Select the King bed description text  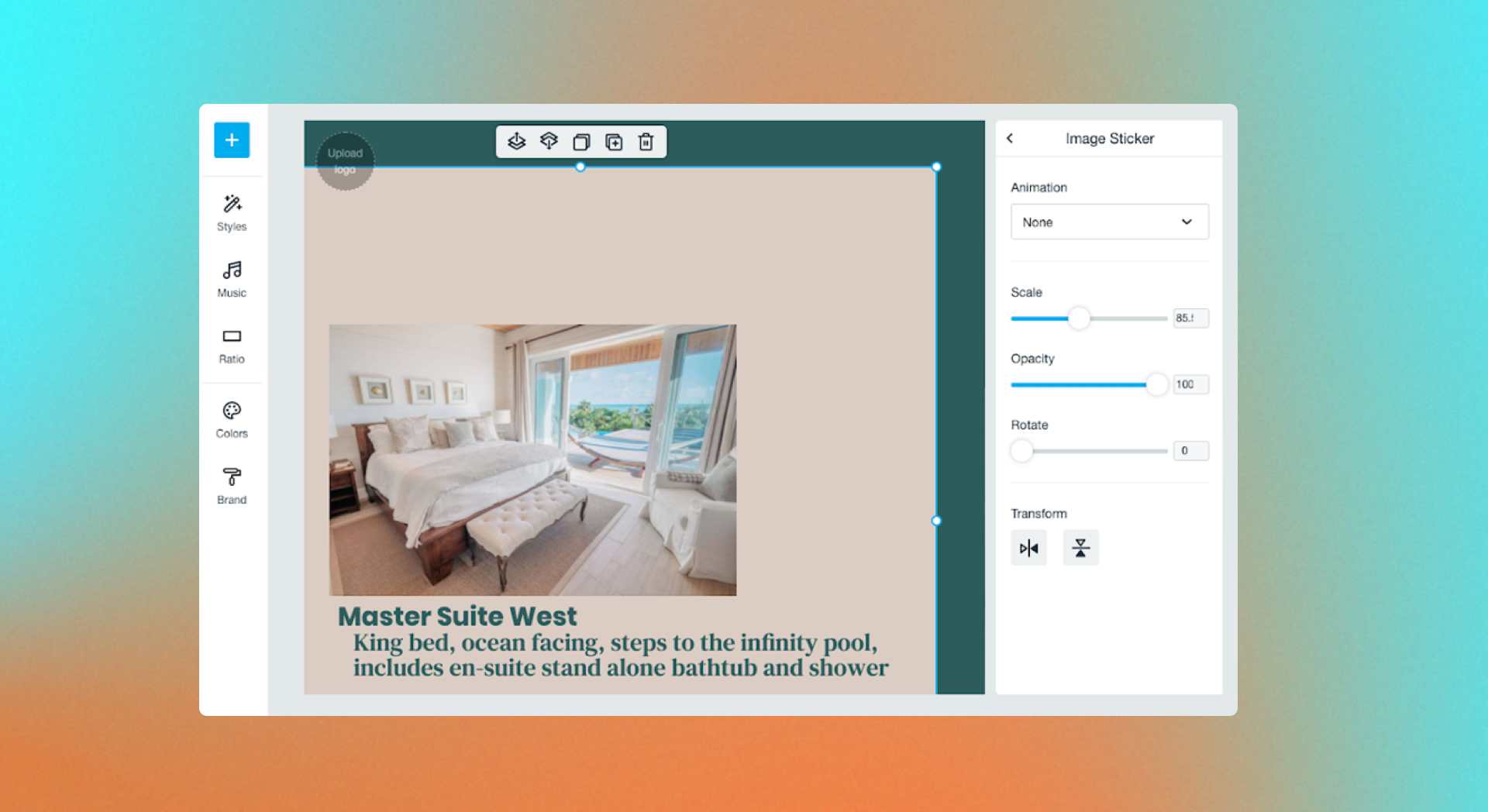pyautogui.click(x=621, y=655)
